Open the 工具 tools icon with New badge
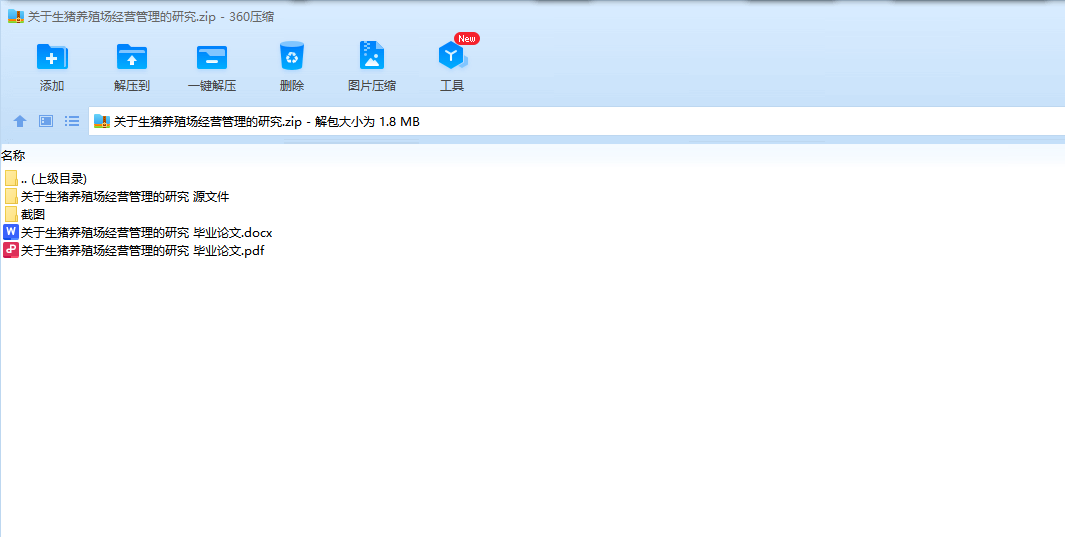 [x=452, y=56]
